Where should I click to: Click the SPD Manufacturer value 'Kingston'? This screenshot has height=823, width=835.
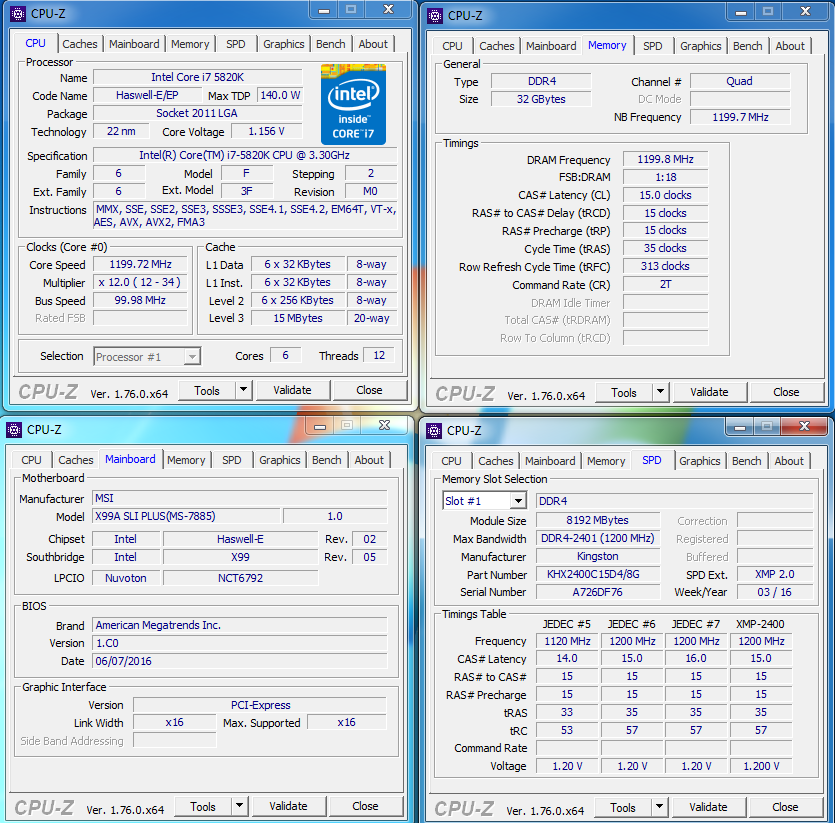coord(598,557)
